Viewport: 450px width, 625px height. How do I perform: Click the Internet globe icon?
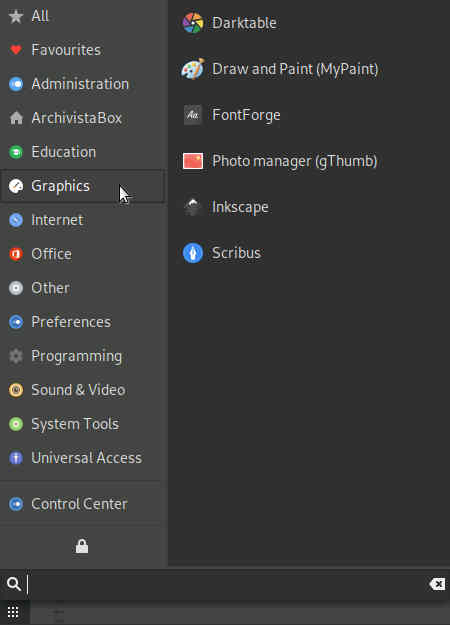tap(16, 220)
